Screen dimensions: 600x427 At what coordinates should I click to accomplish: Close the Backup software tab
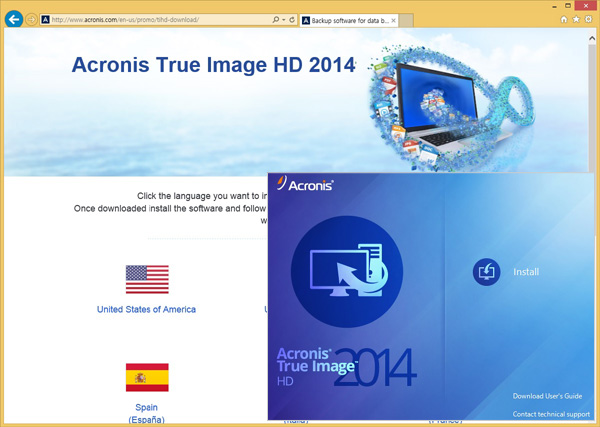(x=393, y=21)
